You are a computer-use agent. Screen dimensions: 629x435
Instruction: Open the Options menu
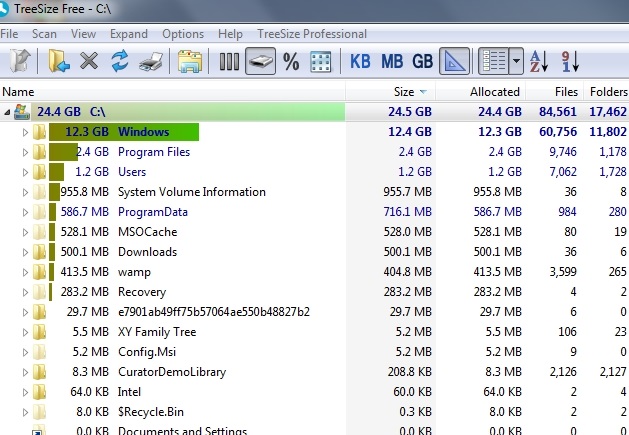[183, 34]
